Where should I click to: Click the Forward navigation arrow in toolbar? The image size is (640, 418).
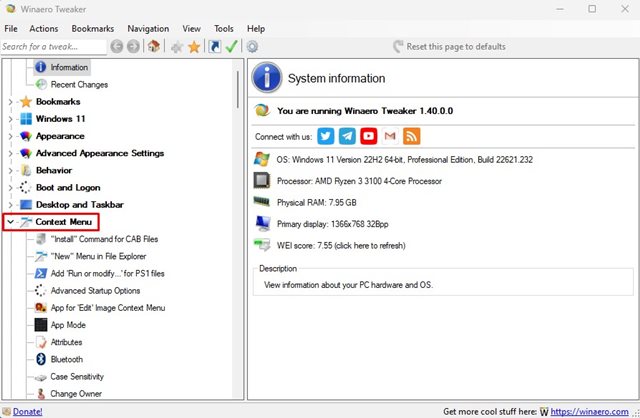tap(133, 47)
